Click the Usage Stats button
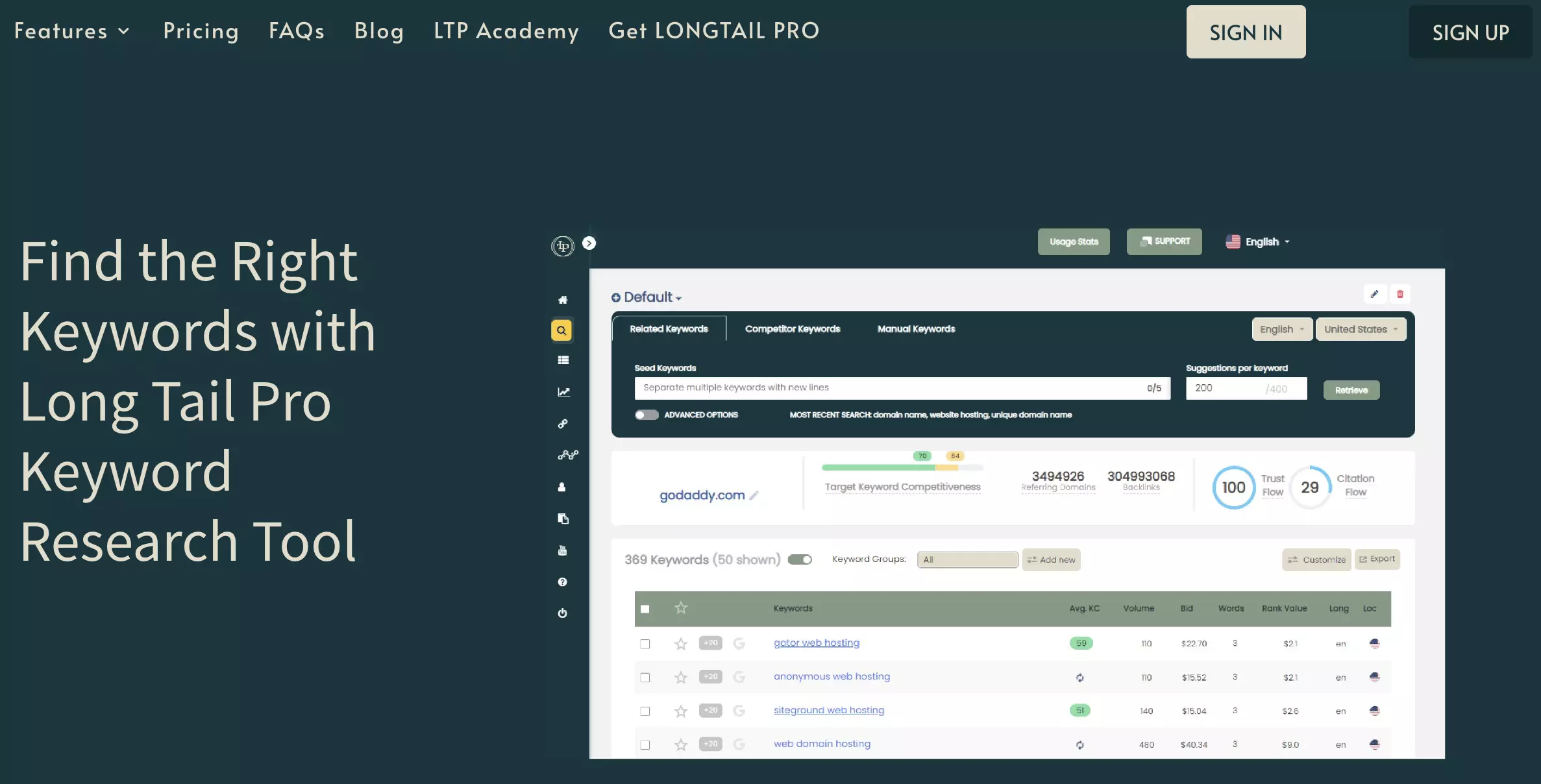This screenshot has width=1541, height=784. [x=1074, y=241]
